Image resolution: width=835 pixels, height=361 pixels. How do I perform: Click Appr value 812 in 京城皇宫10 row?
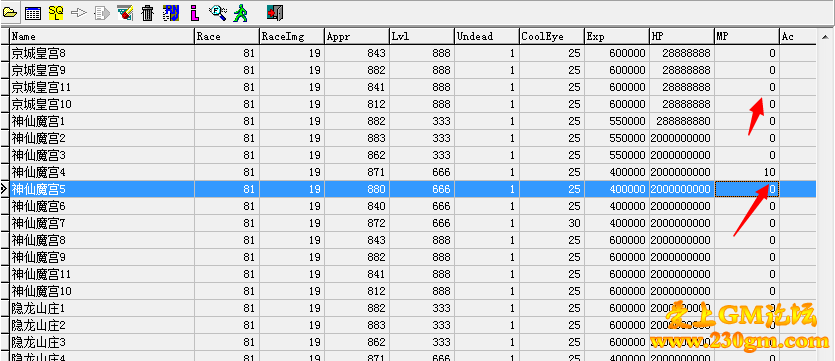click(357, 104)
